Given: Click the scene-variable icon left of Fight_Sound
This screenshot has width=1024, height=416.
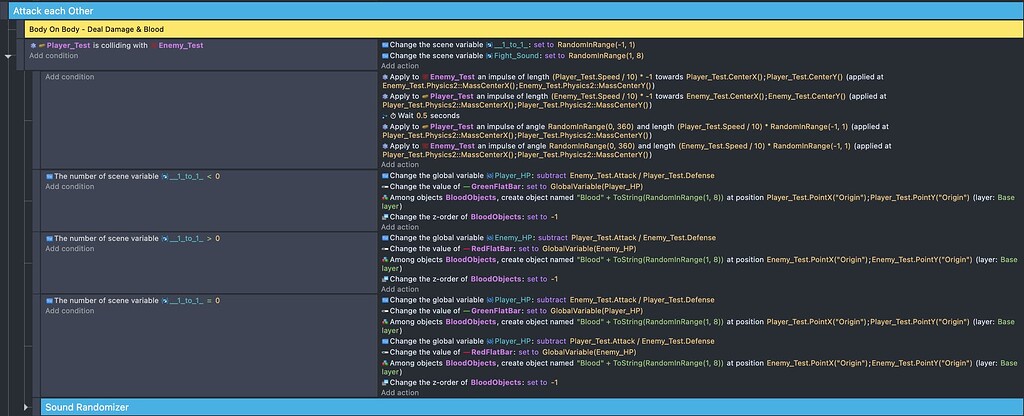Looking at the screenshot, I should pyautogui.click(x=489, y=56).
